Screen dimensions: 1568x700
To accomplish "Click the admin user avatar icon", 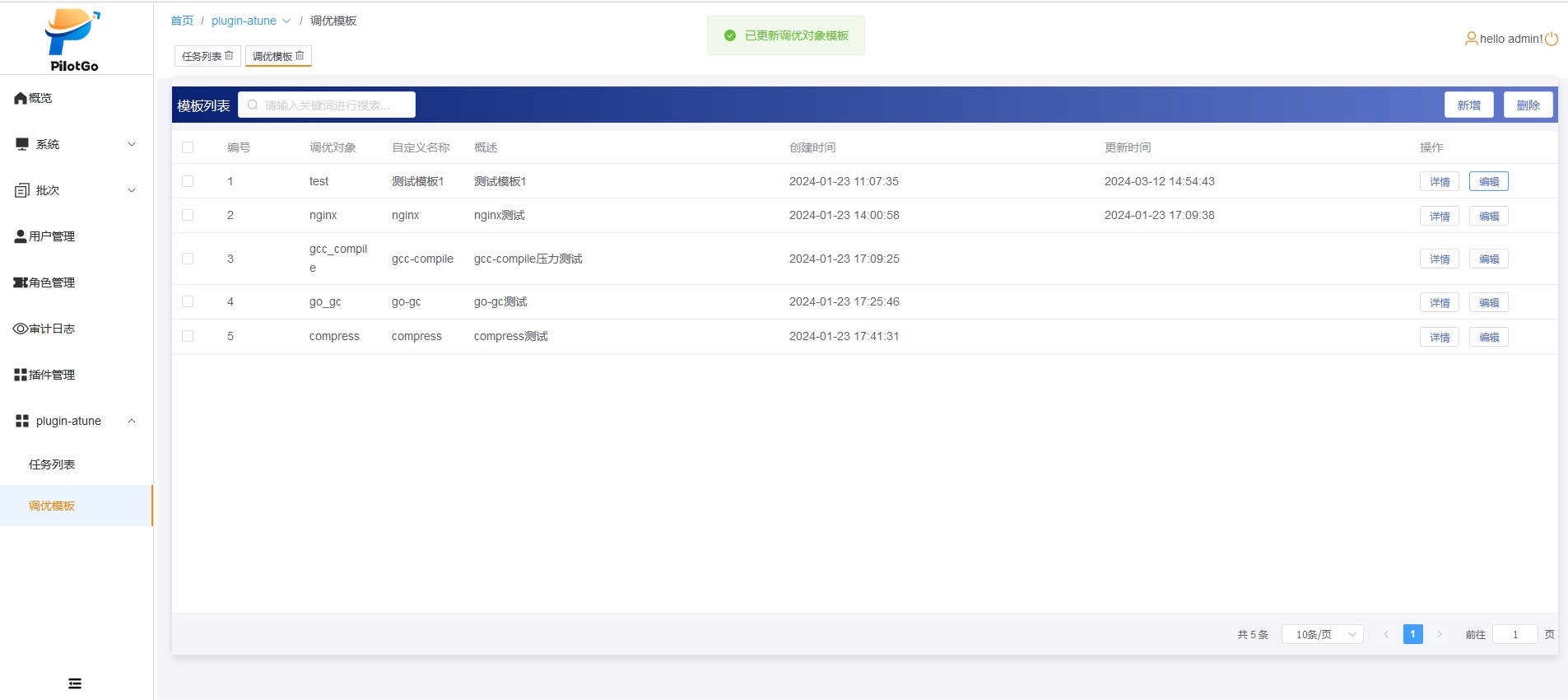I will point(1471,39).
